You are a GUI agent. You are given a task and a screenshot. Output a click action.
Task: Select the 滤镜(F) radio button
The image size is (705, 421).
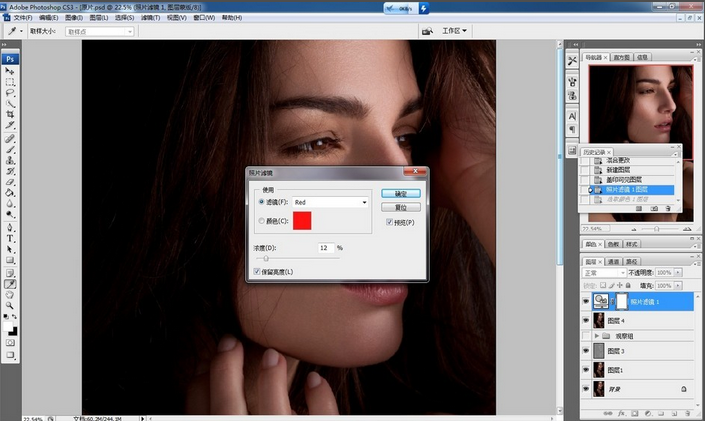coord(261,202)
